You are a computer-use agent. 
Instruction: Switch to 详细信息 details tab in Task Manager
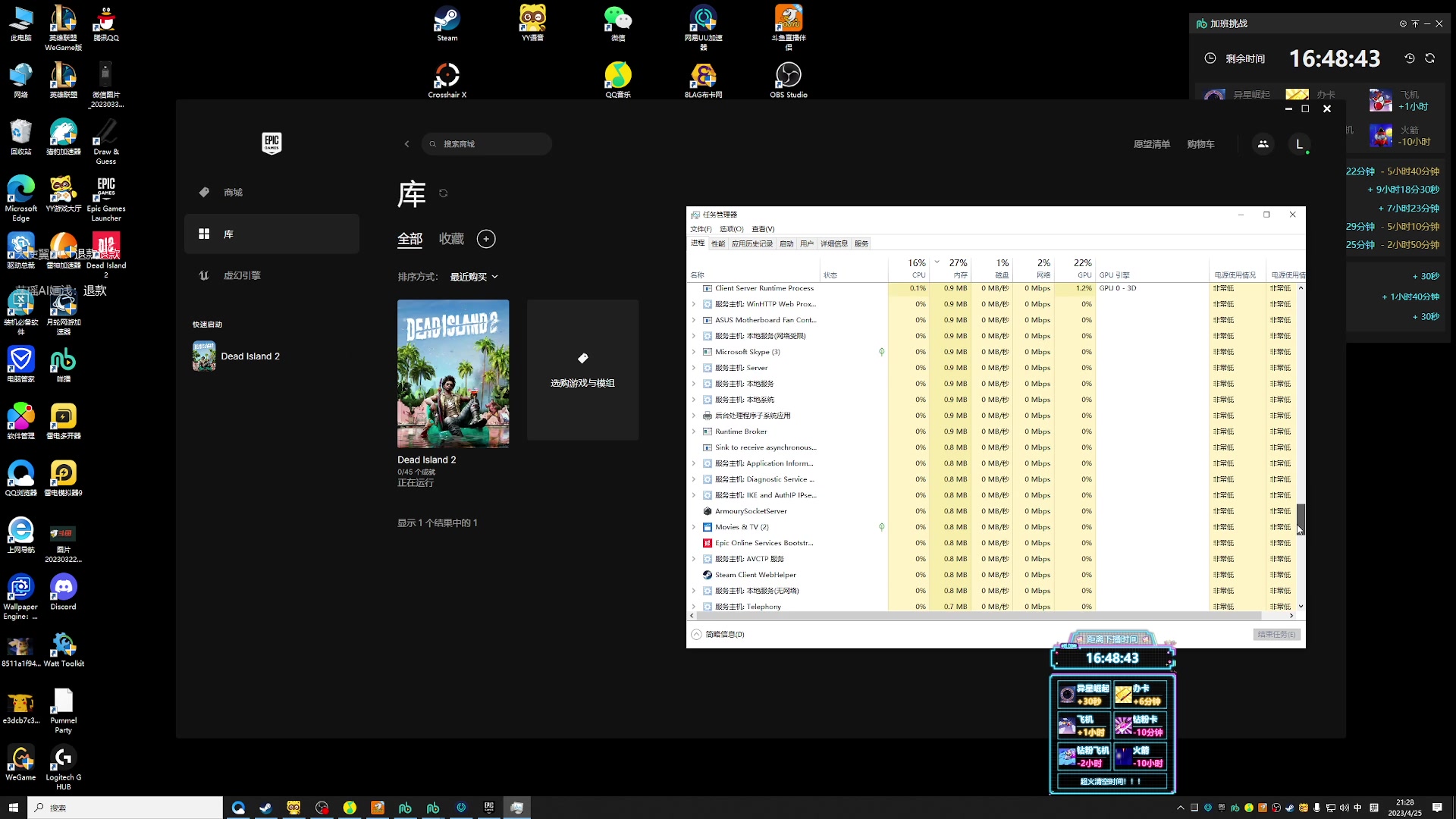pyautogui.click(x=834, y=243)
